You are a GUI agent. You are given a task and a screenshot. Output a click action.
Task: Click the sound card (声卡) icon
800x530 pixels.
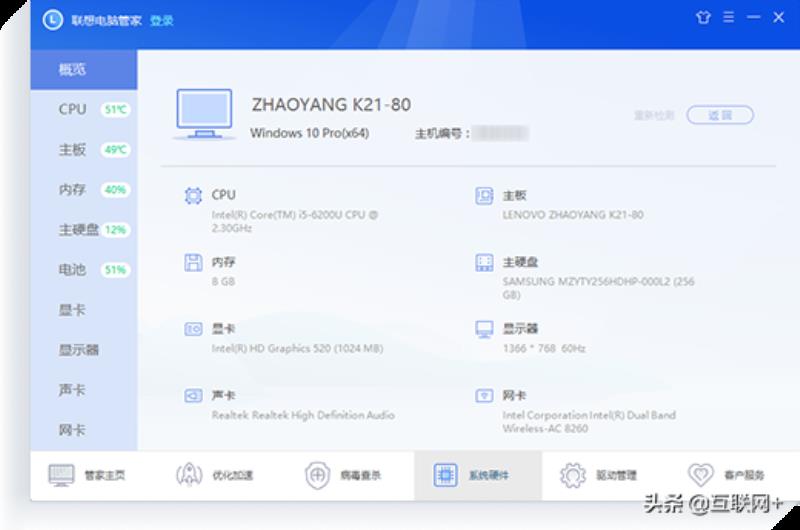[193, 396]
